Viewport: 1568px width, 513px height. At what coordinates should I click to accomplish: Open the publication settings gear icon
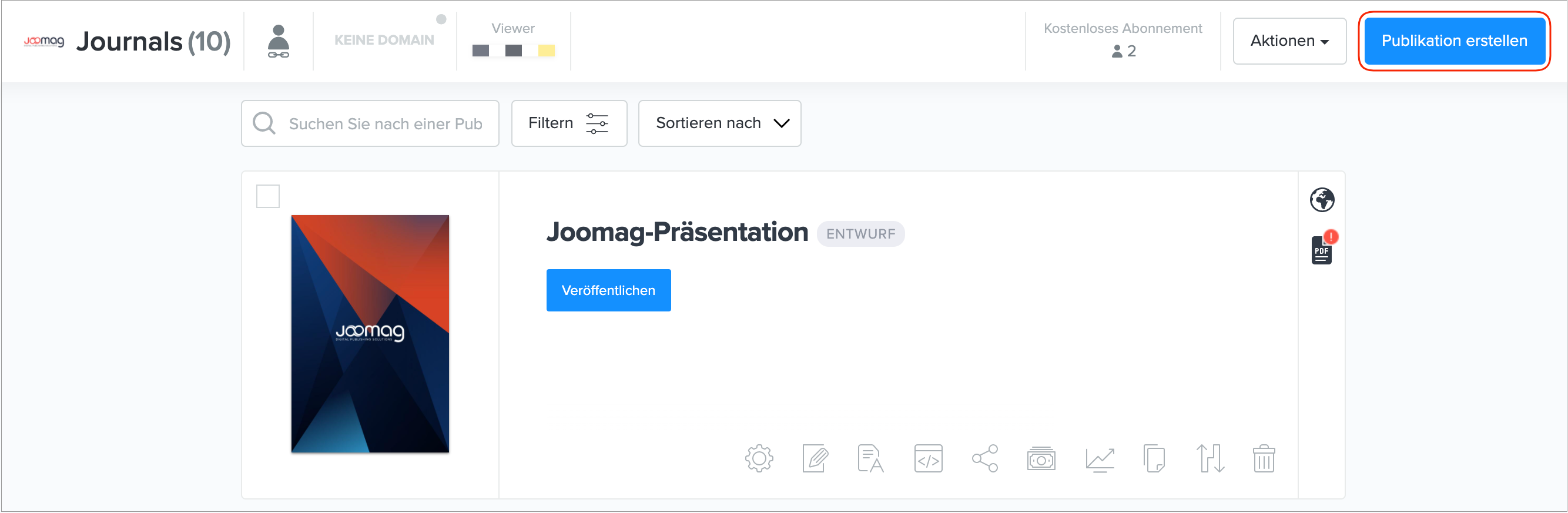click(x=758, y=459)
